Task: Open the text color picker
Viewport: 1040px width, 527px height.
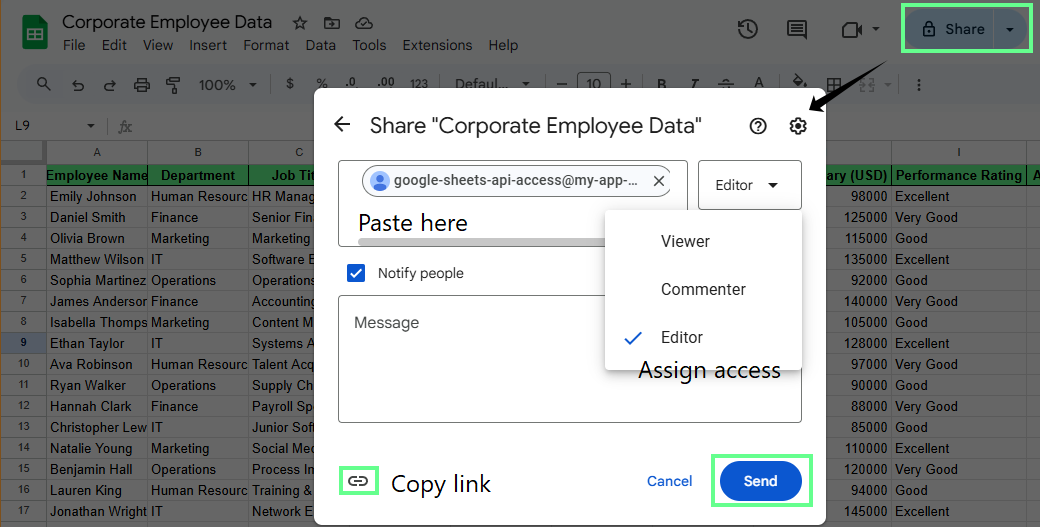Action: tap(759, 84)
